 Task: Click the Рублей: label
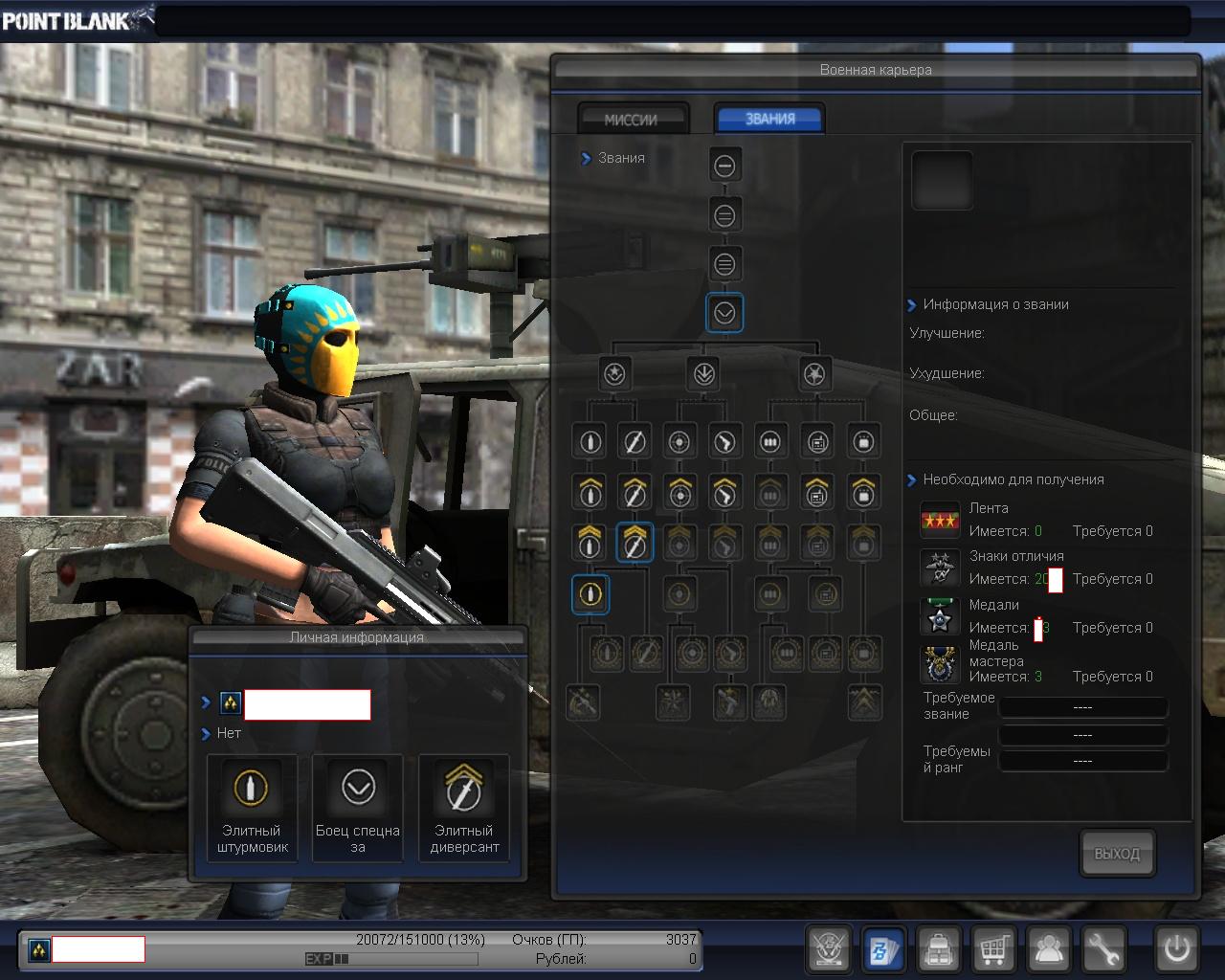point(561,959)
